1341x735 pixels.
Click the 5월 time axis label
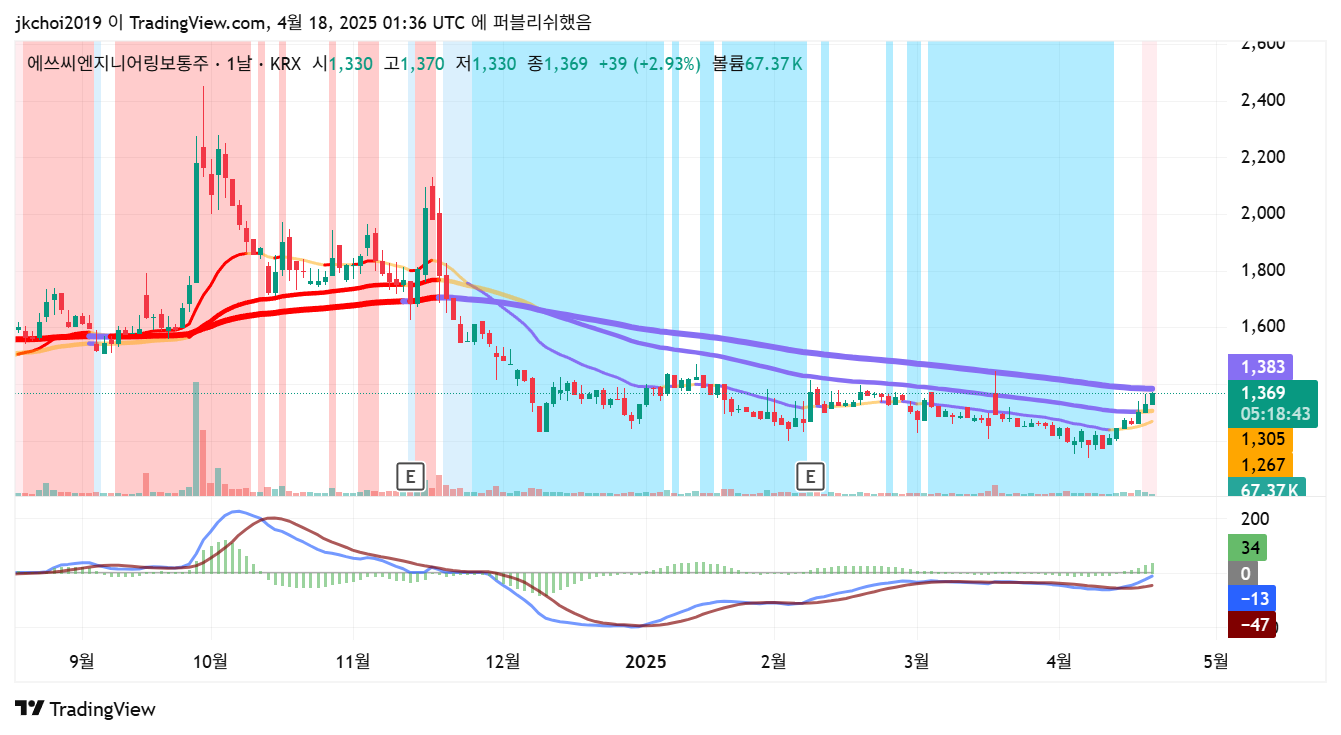tap(1215, 661)
